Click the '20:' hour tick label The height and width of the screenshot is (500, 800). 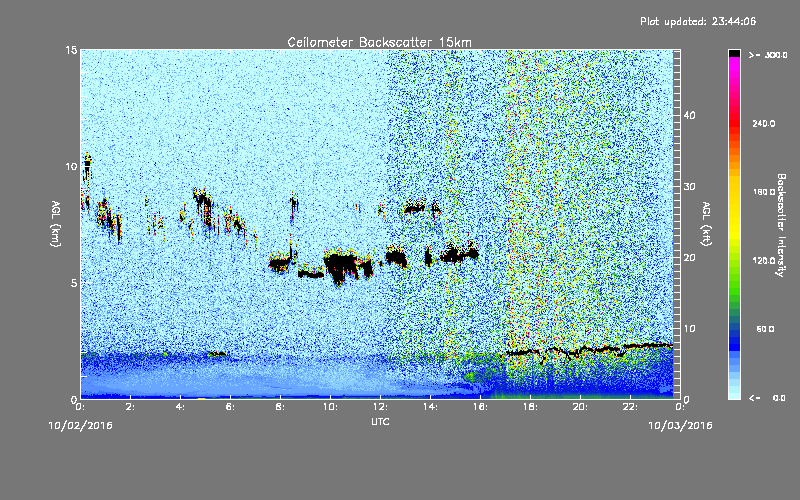coord(581,407)
